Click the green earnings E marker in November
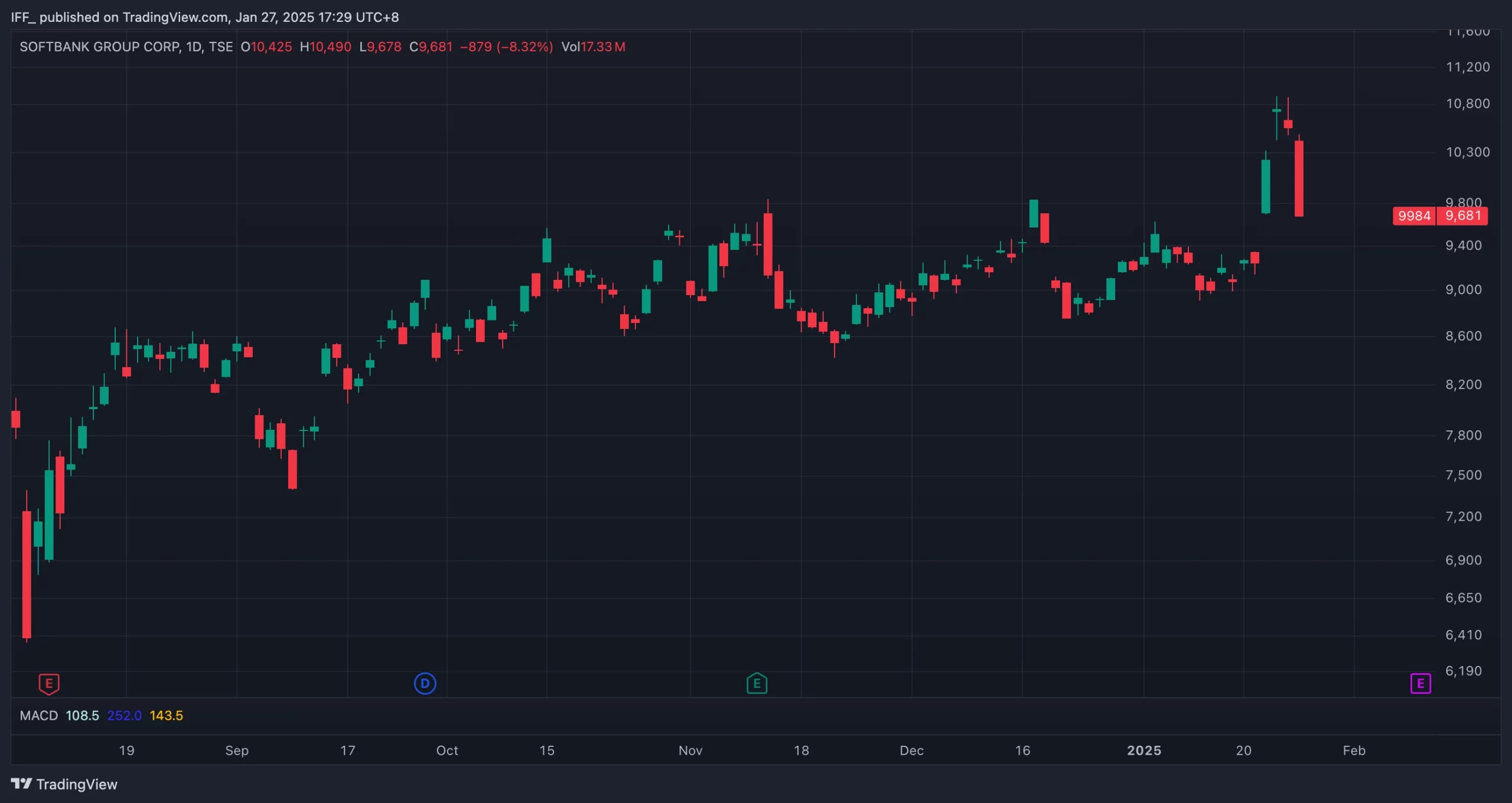Image resolution: width=1512 pixels, height=803 pixels. 757,684
